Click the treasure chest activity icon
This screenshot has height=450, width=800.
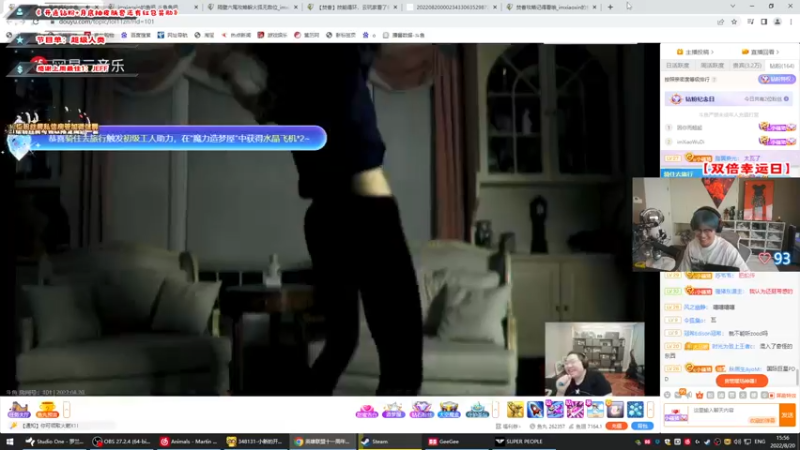(449, 409)
